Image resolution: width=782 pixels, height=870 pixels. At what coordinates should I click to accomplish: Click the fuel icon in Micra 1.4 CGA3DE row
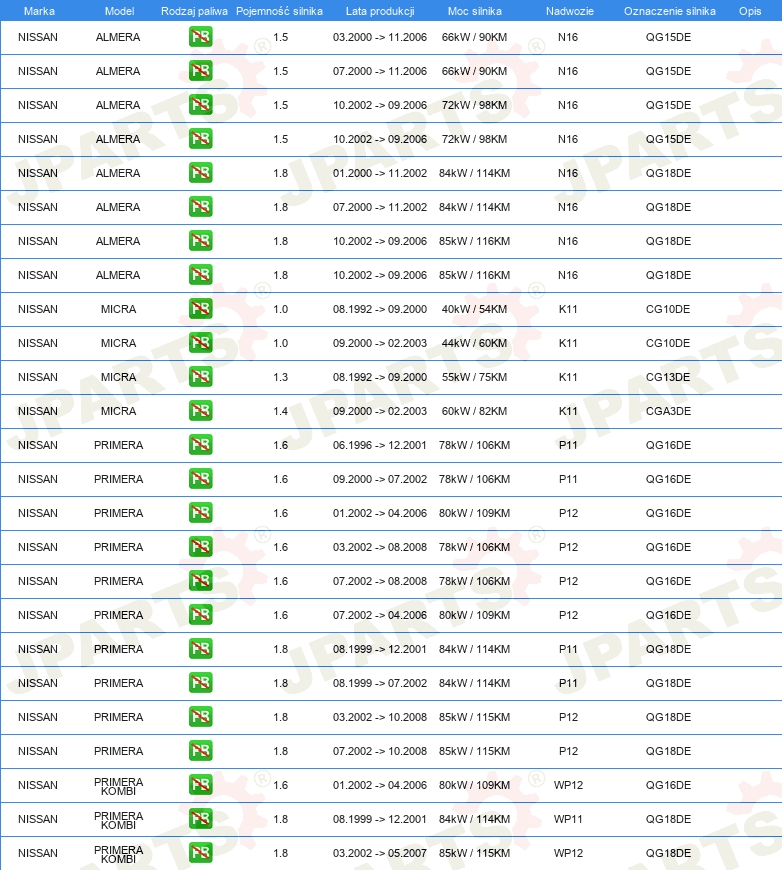[200, 411]
